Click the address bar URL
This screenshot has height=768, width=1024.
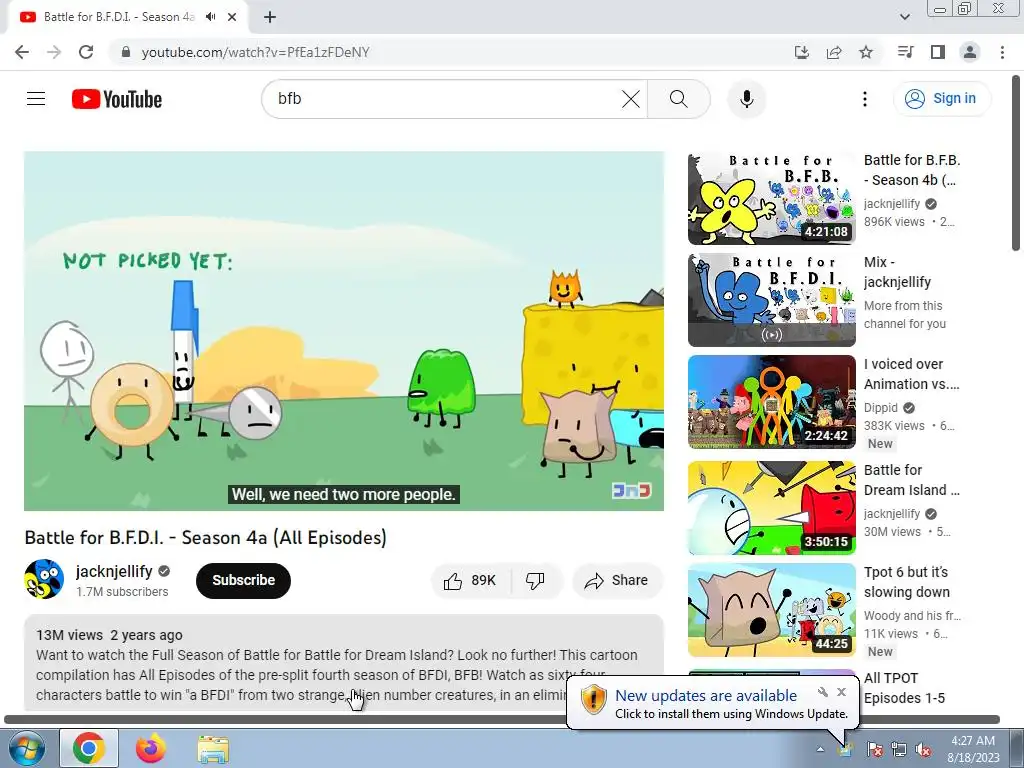click(256, 52)
